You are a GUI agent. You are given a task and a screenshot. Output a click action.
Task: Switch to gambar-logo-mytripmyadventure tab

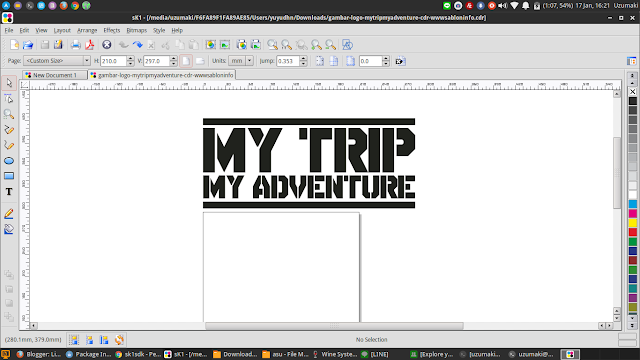(x=162, y=75)
